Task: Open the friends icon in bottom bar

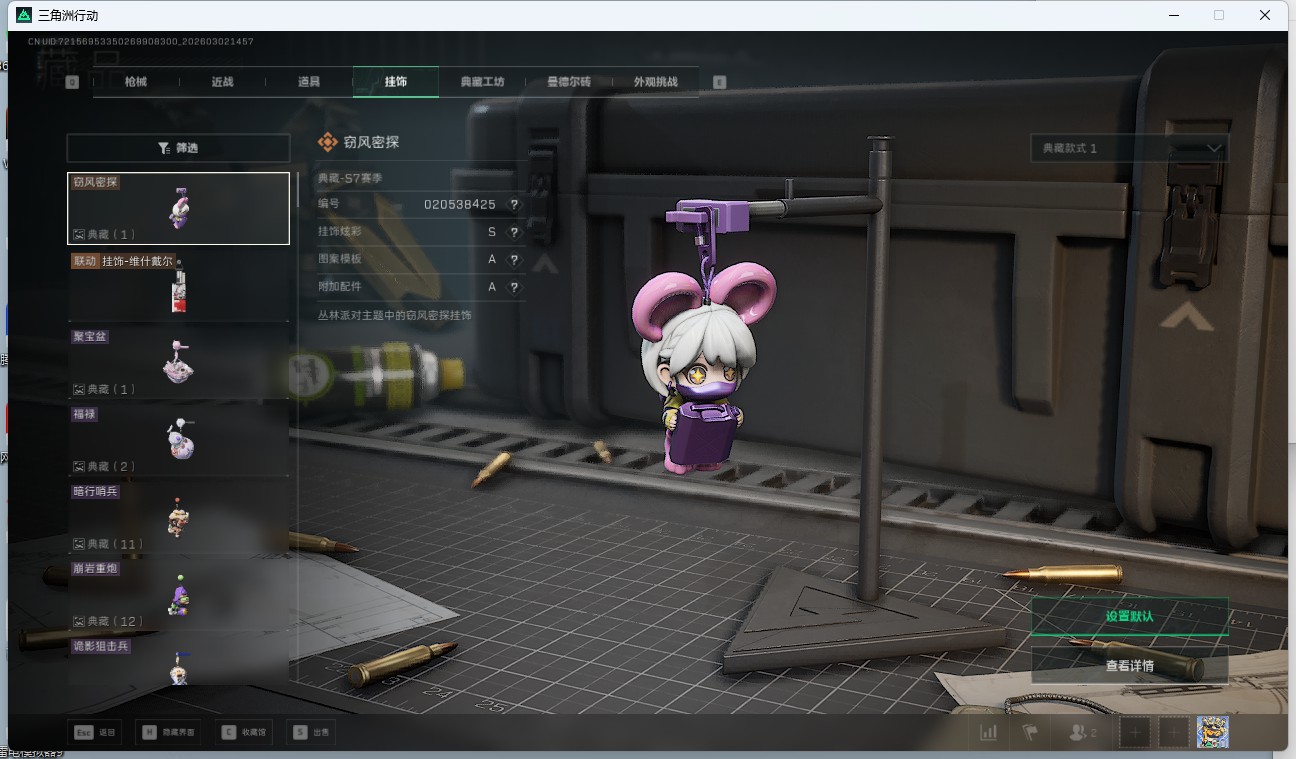Action: tap(1082, 732)
